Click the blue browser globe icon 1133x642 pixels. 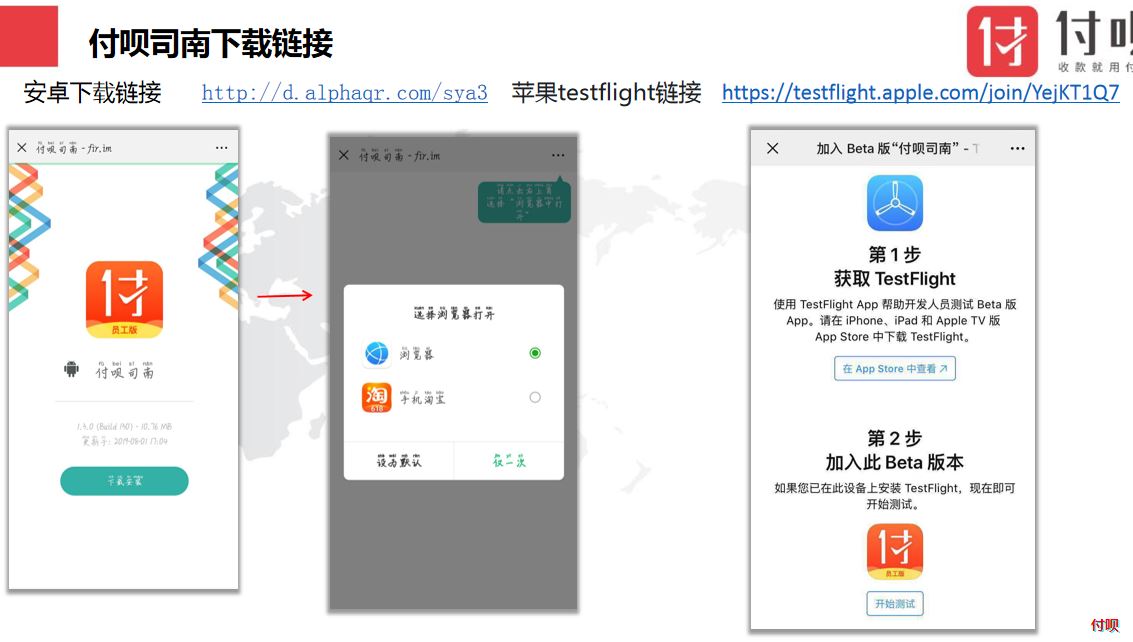[376, 353]
